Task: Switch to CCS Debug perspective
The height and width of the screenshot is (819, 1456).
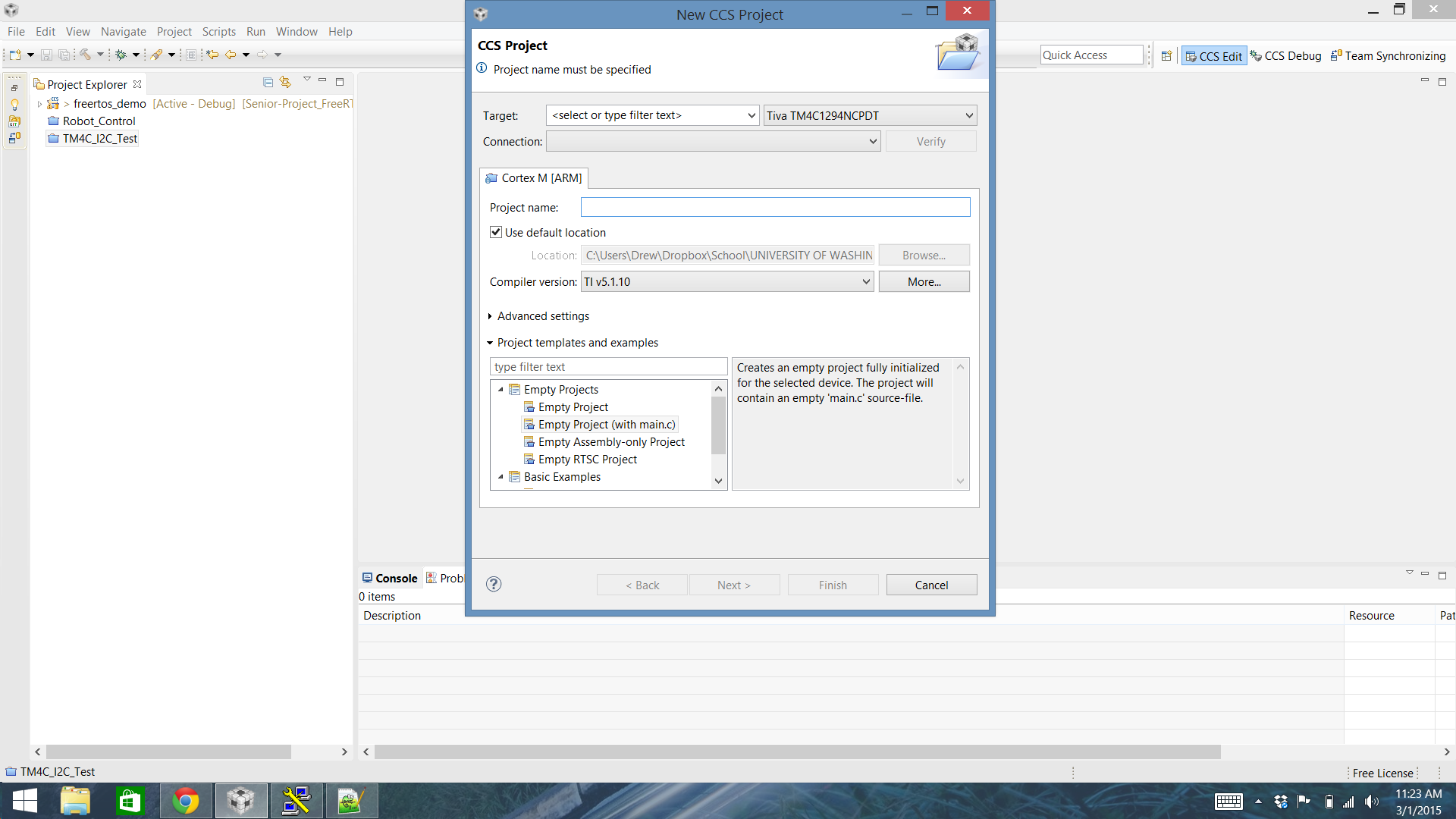Action: point(1286,55)
